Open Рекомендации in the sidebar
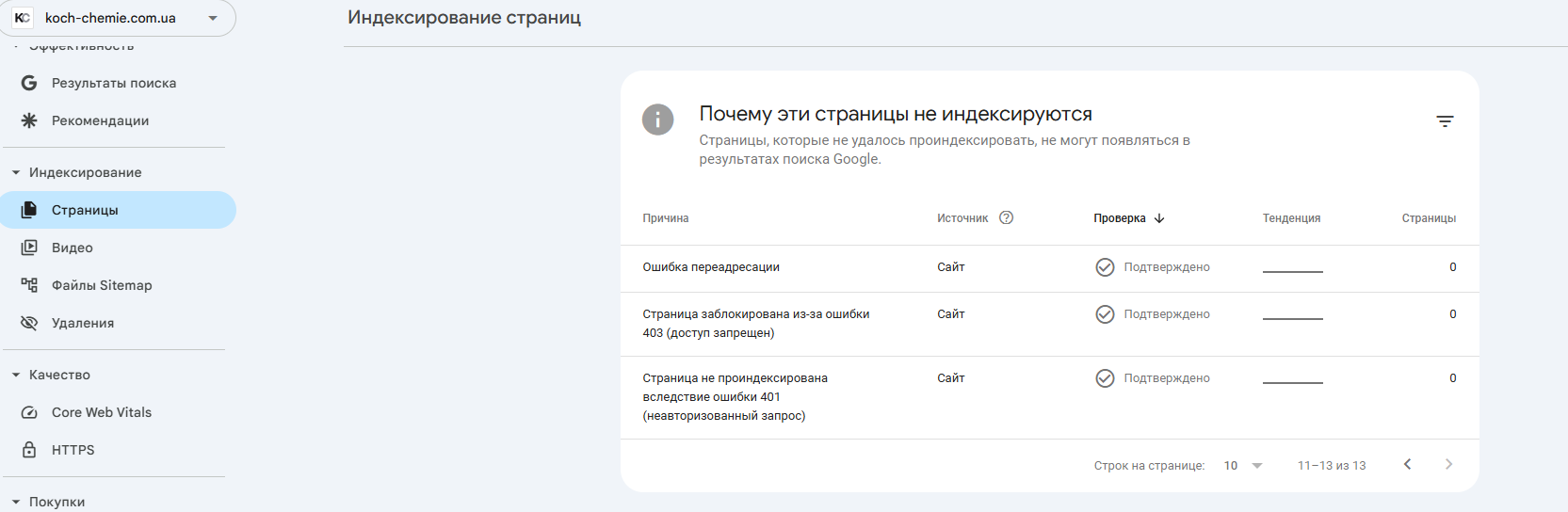 click(100, 120)
